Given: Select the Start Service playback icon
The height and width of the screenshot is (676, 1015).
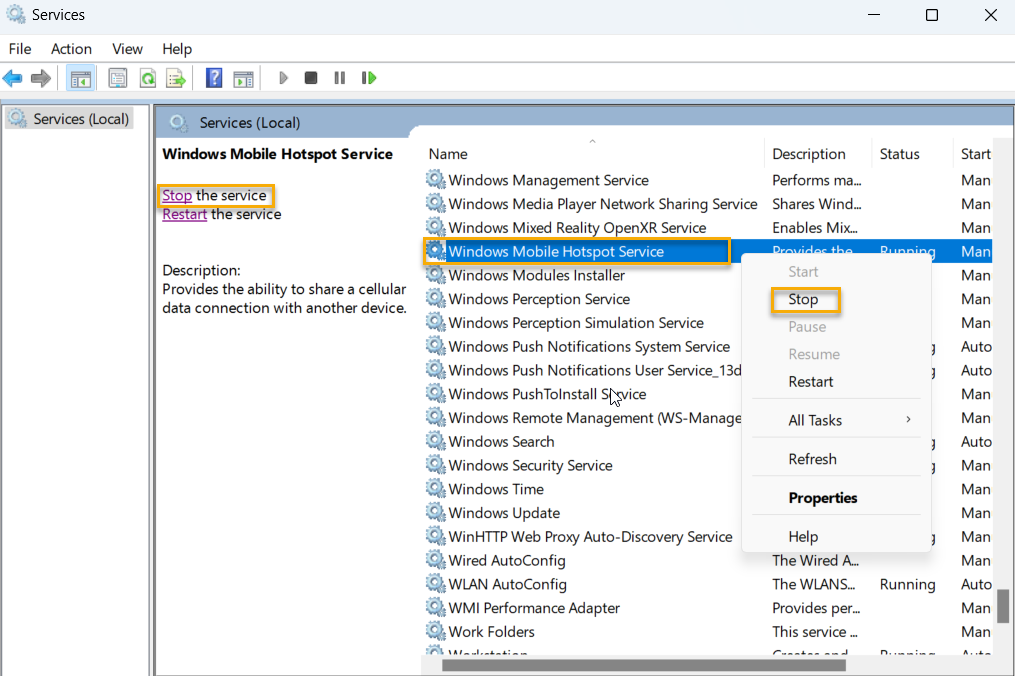Looking at the screenshot, I should click(283, 77).
